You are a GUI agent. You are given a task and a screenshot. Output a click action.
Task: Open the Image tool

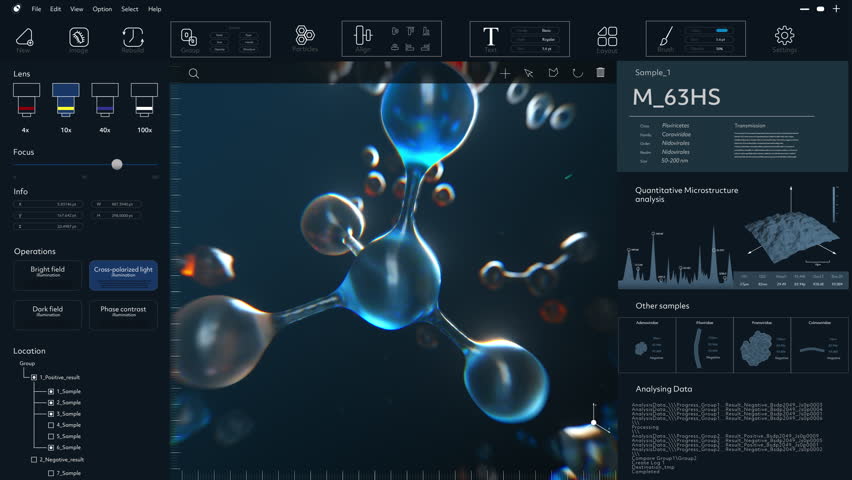[x=79, y=38]
